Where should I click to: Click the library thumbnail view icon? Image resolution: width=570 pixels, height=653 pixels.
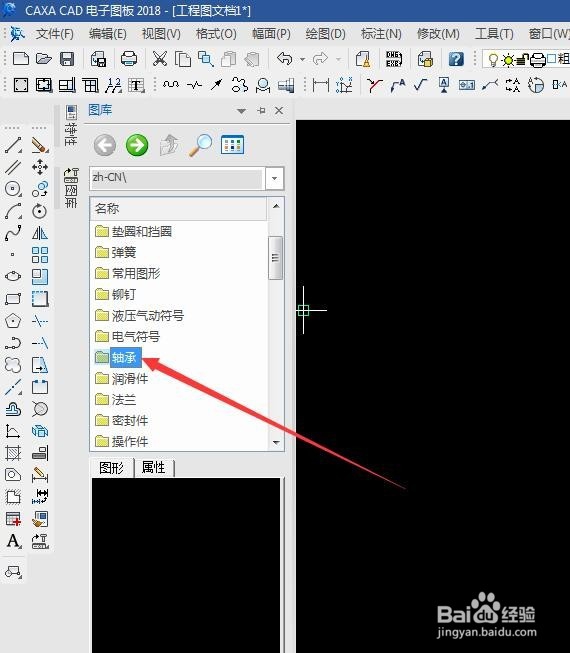click(x=232, y=145)
